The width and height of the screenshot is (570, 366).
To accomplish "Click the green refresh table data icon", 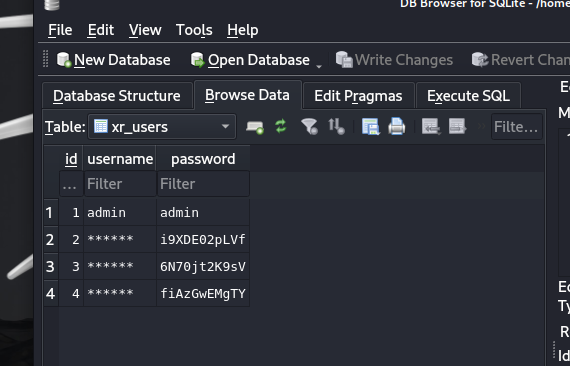I will tap(281, 126).
